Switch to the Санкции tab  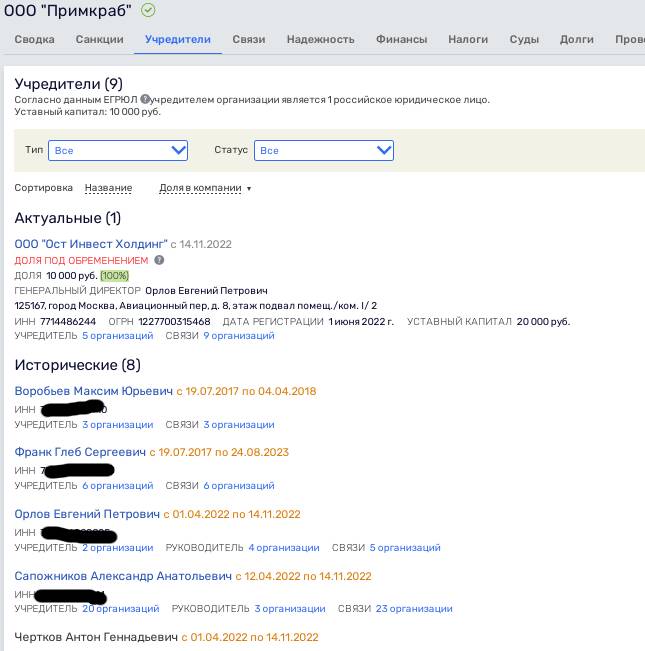pyautogui.click(x=100, y=39)
